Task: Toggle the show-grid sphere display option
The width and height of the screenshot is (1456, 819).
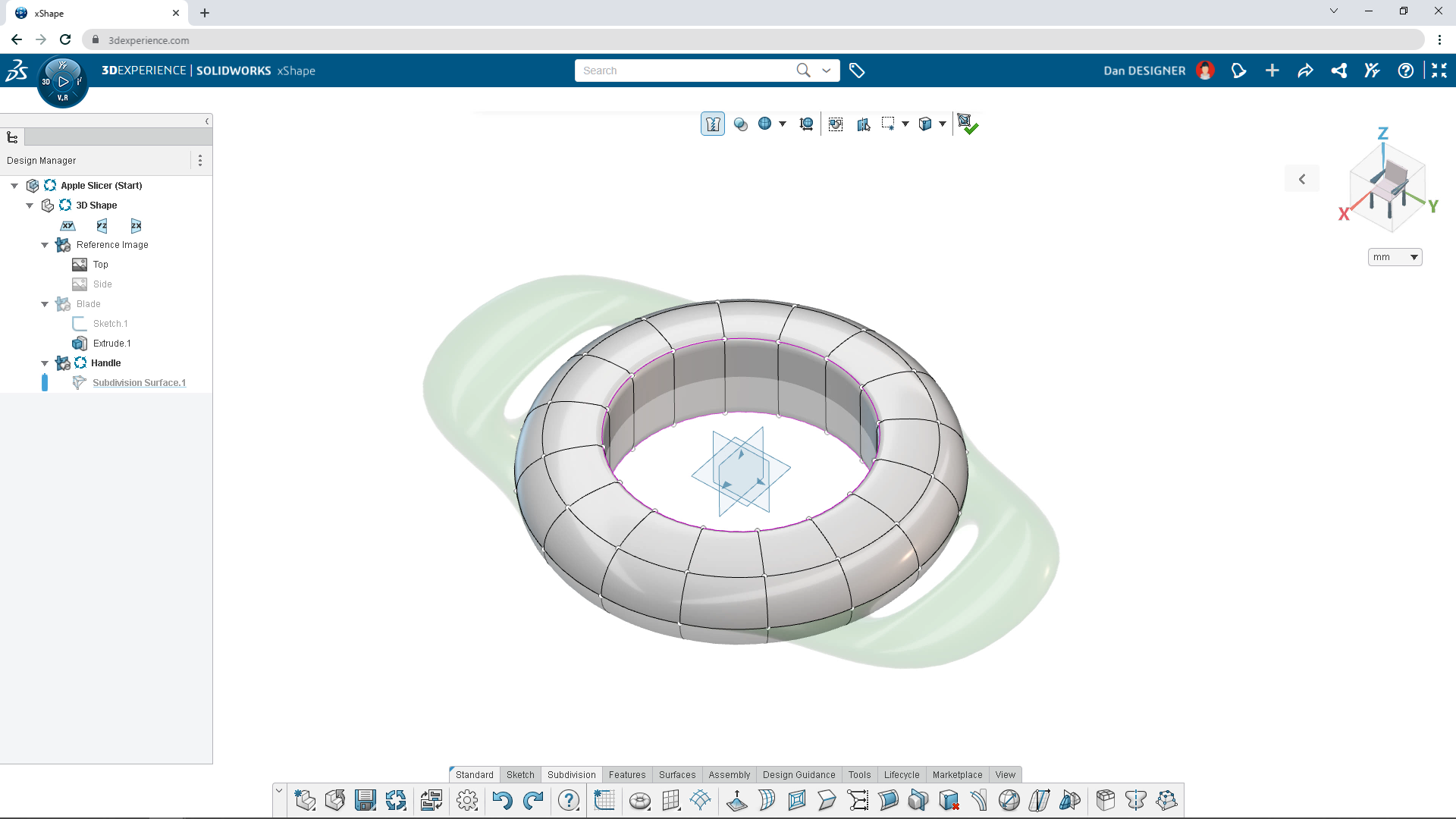Action: [x=766, y=124]
